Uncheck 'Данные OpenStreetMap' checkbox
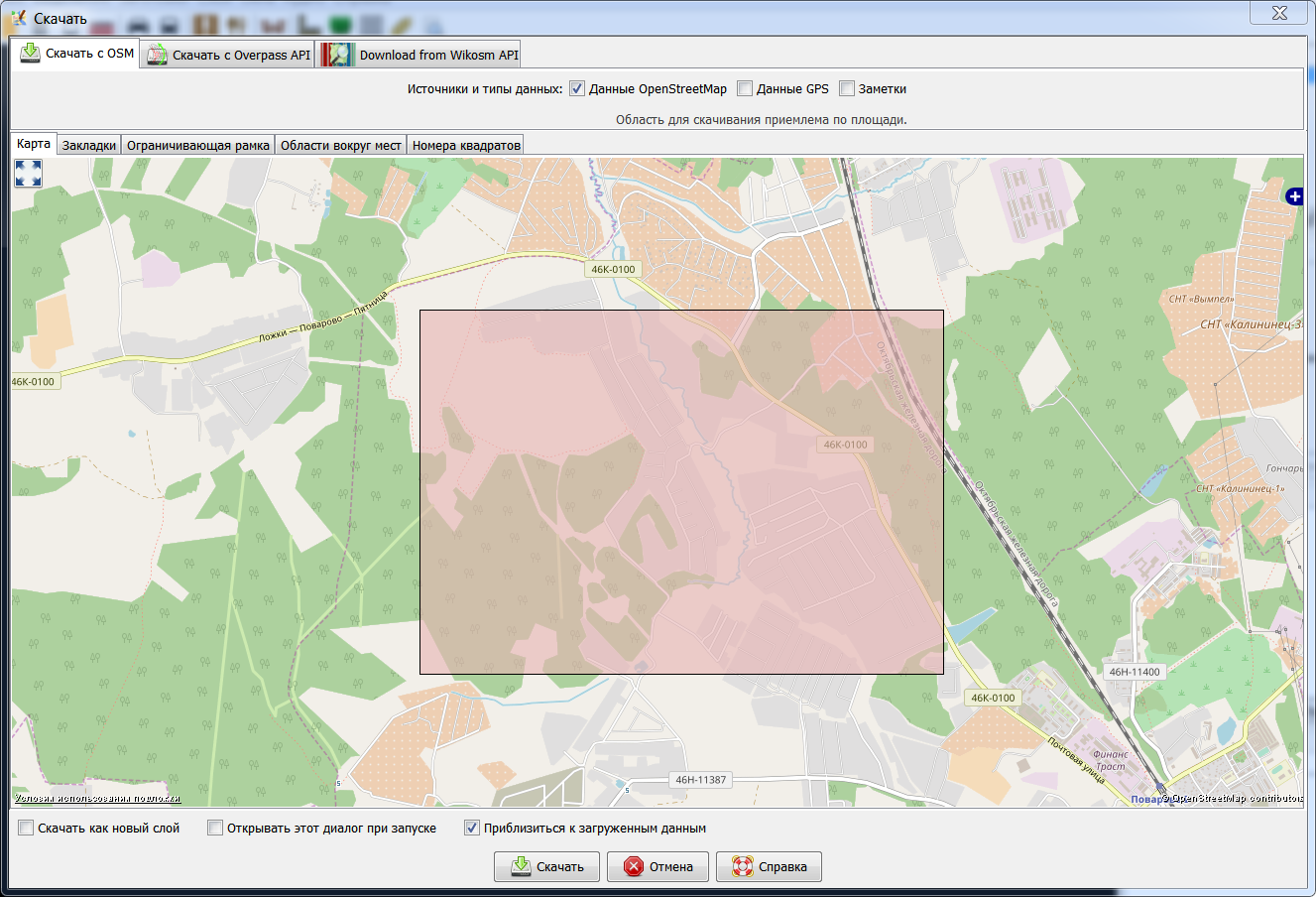This screenshot has width=1316, height=897. [x=577, y=88]
